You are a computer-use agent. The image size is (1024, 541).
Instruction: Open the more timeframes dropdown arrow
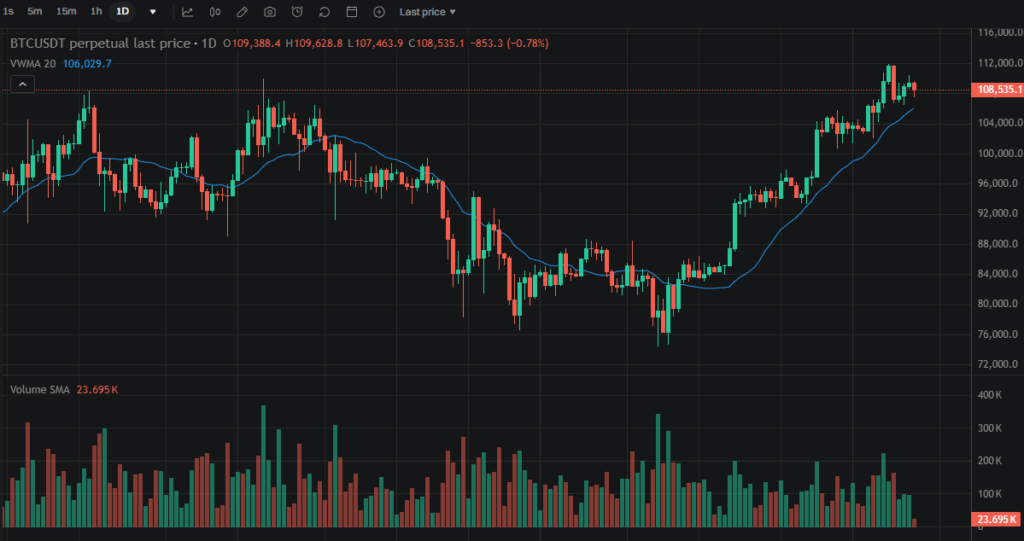(153, 12)
